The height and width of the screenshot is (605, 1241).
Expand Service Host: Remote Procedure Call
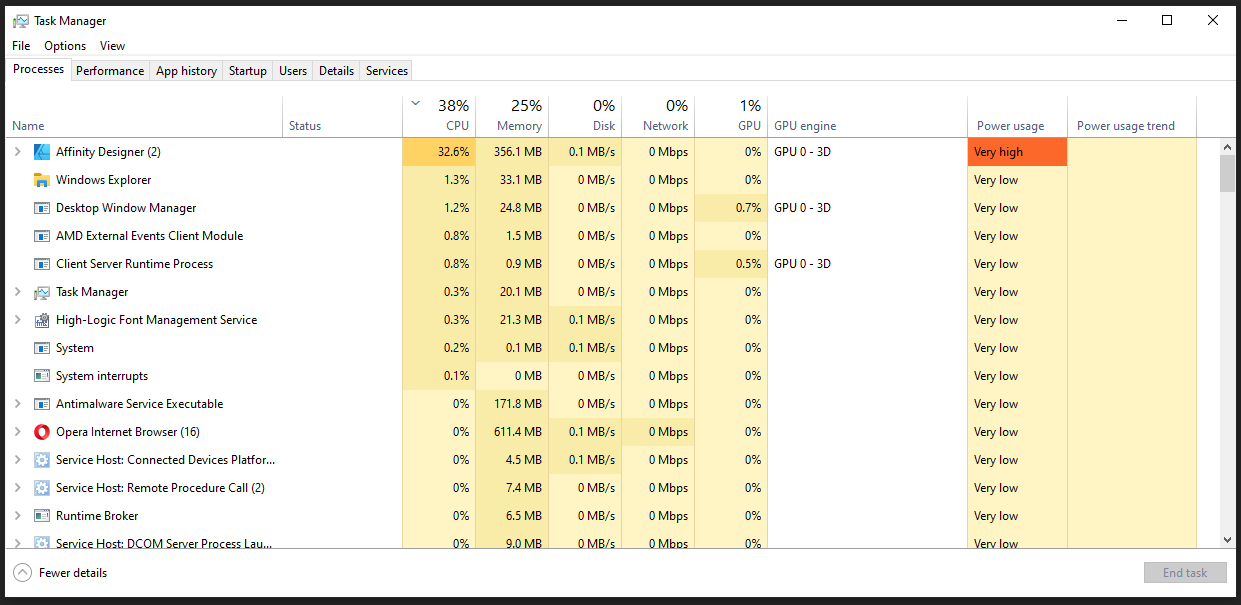click(x=17, y=488)
